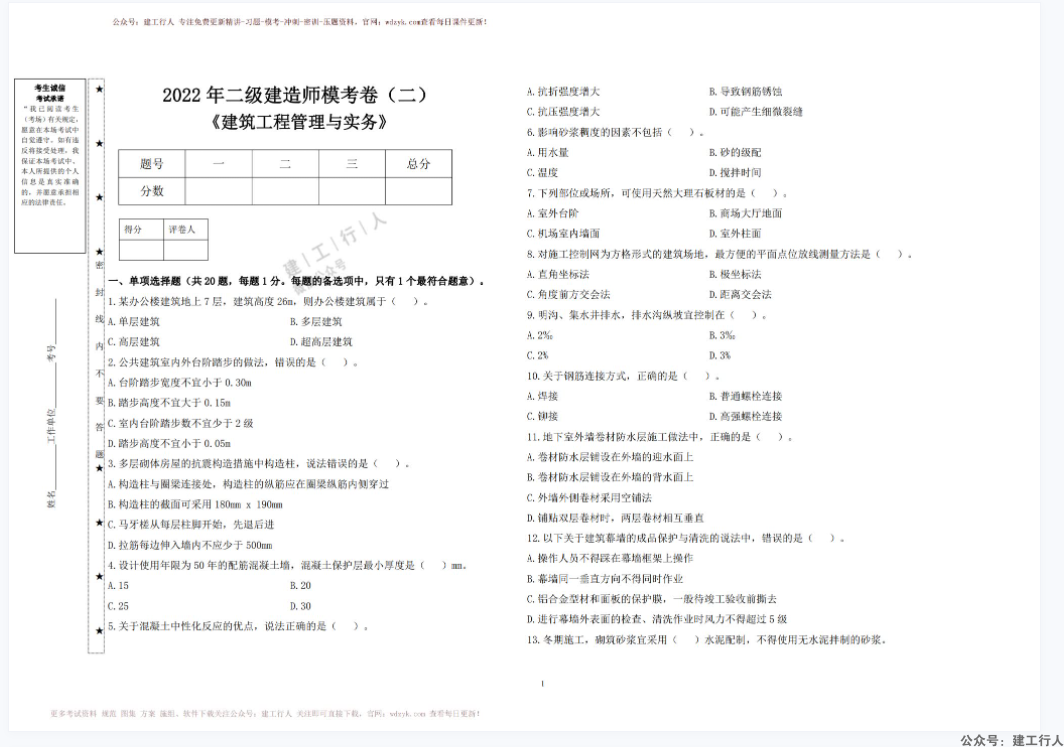This screenshot has width=1064, height=747.
Task: Select option 'B. 卷材防水层铺设在外墙的背水面上'
Action: (610, 478)
